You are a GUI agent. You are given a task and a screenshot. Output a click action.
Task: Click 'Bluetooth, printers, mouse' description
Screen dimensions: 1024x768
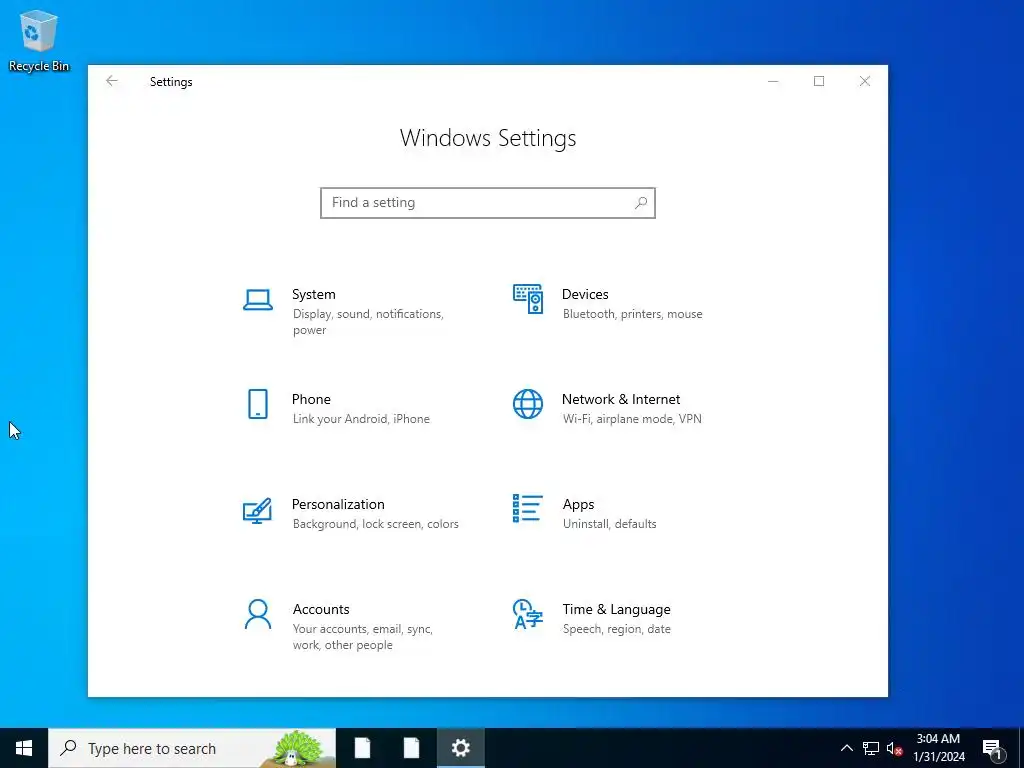pos(633,314)
